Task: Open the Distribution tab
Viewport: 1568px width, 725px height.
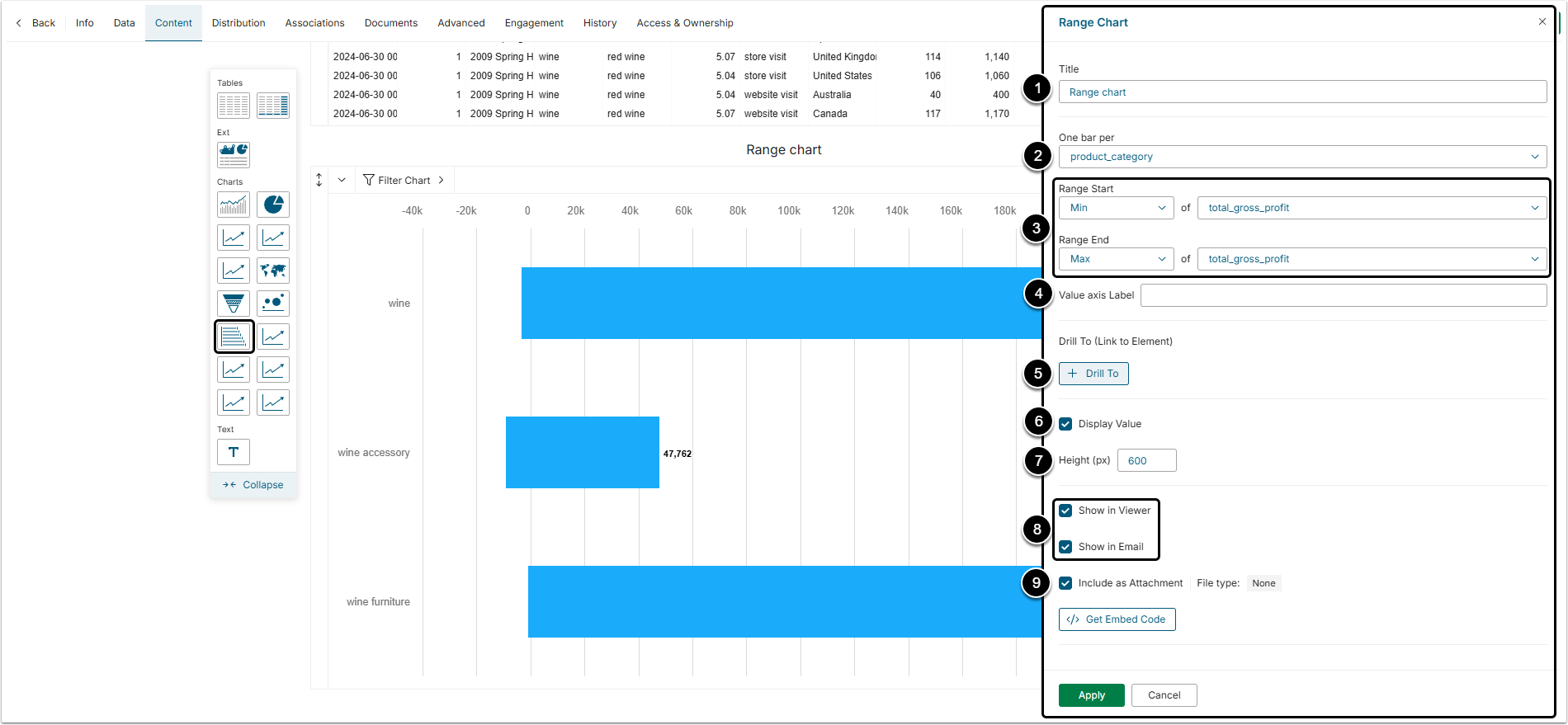Action: (x=239, y=23)
